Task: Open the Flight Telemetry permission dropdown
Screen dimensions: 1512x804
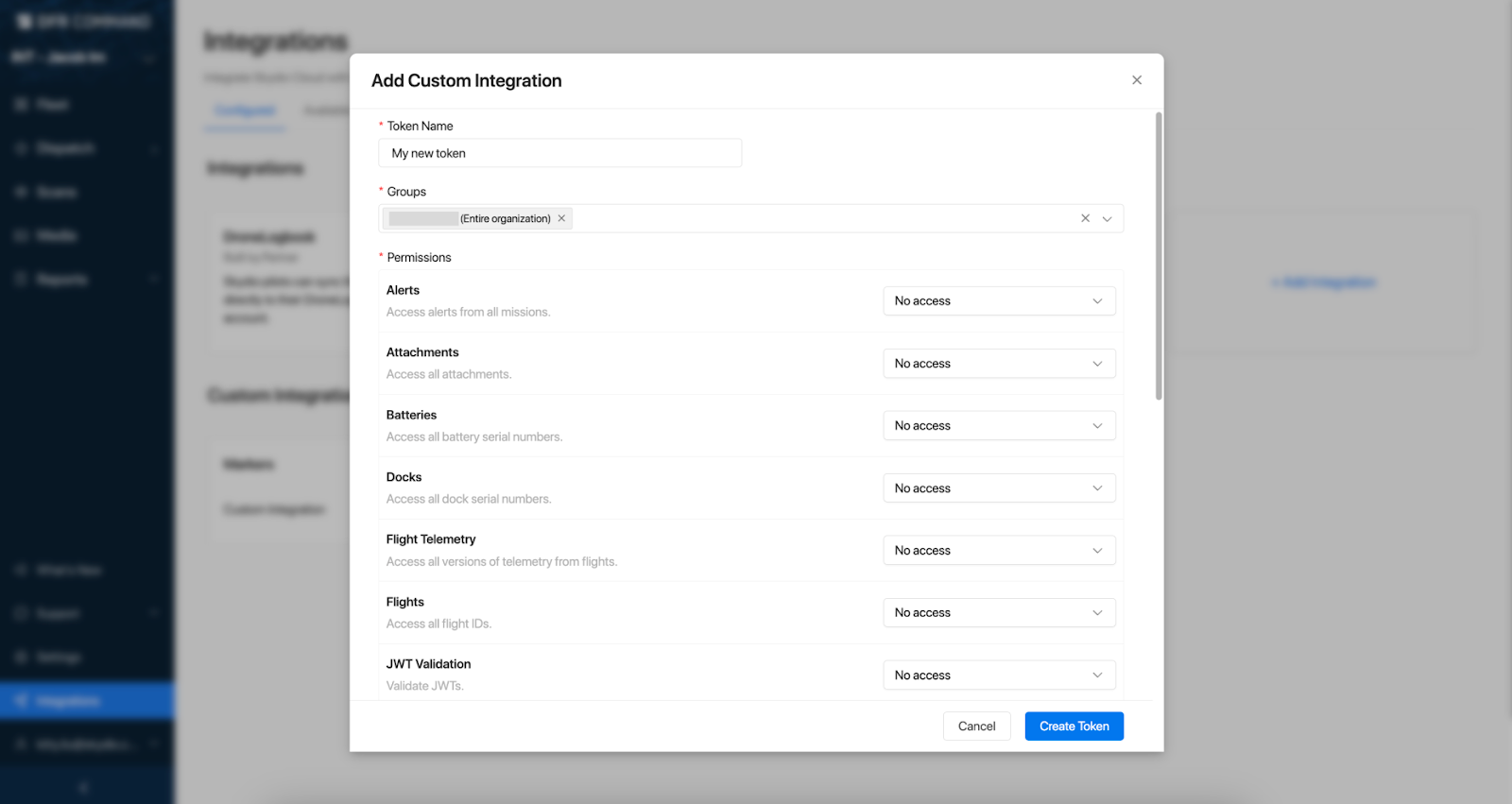Action: pyautogui.click(x=999, y=551)
